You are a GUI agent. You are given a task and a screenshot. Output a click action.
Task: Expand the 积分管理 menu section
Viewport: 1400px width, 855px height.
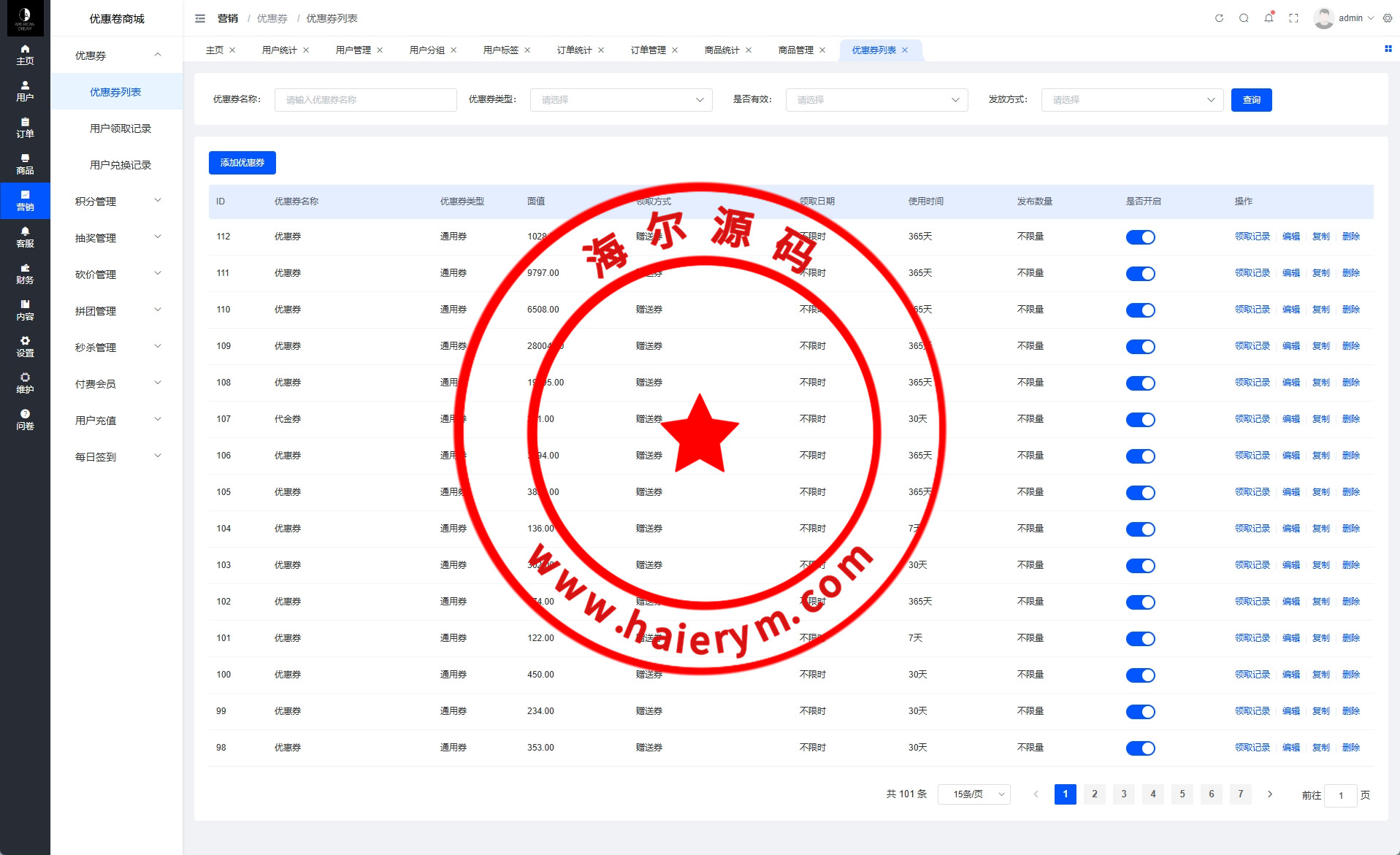click(x=117, y=202)
